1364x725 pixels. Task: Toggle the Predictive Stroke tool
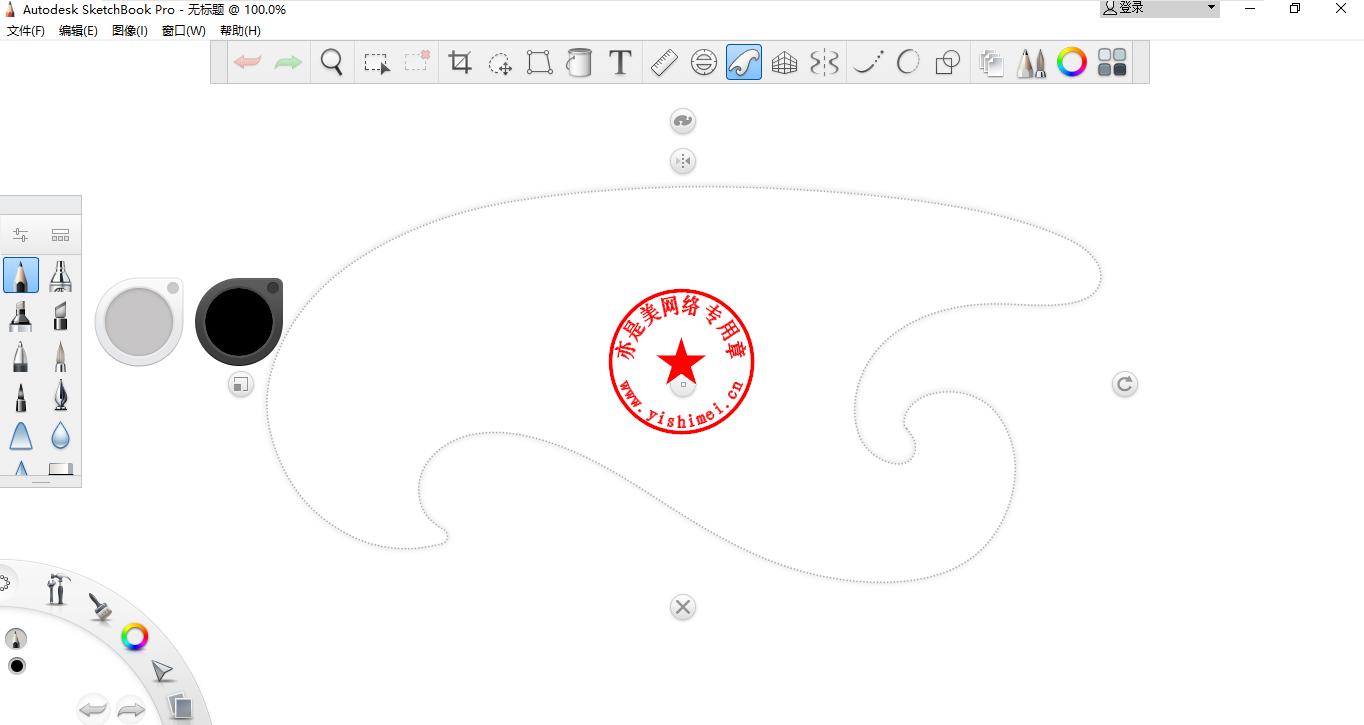point(908,62)
